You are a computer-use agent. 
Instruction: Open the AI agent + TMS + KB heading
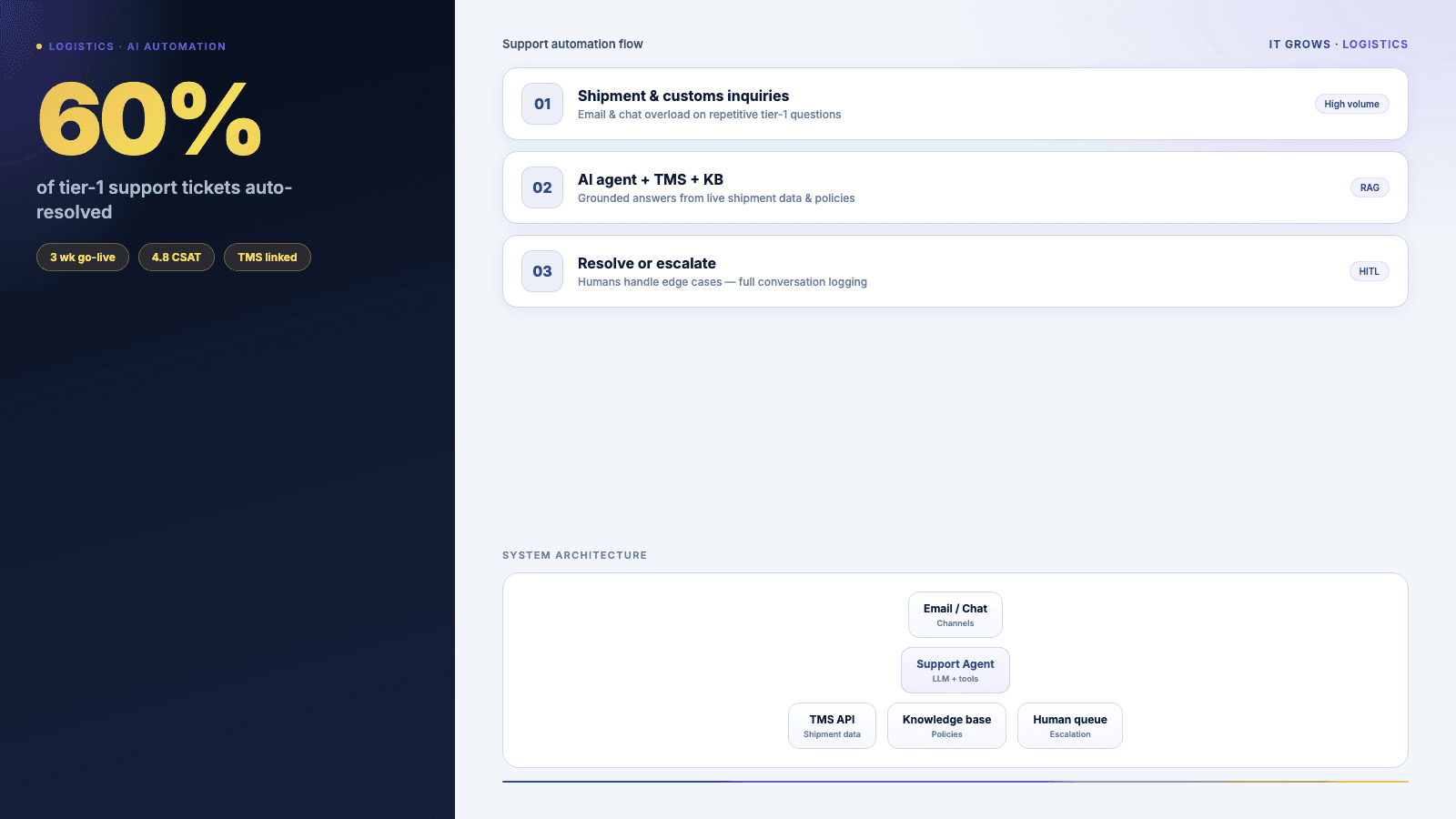pos(651,179)
